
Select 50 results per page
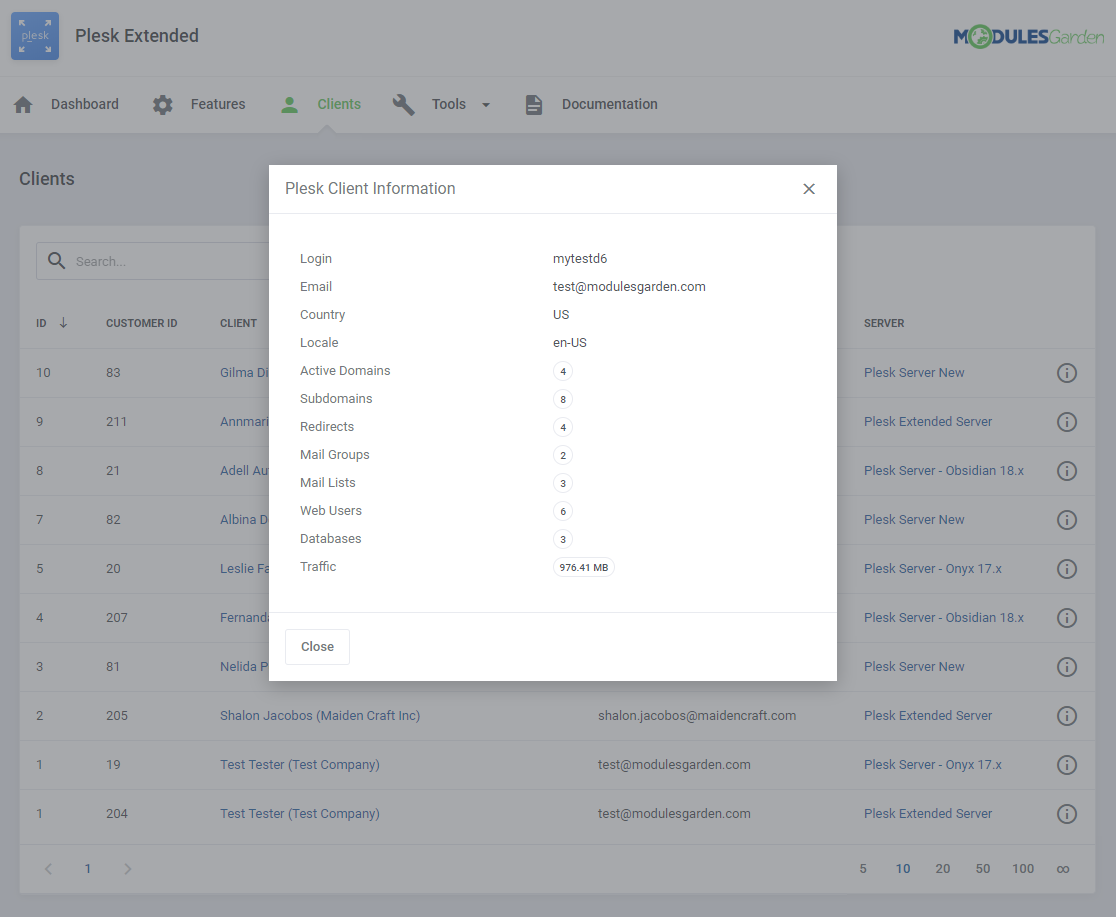click(x=982, y=868)
